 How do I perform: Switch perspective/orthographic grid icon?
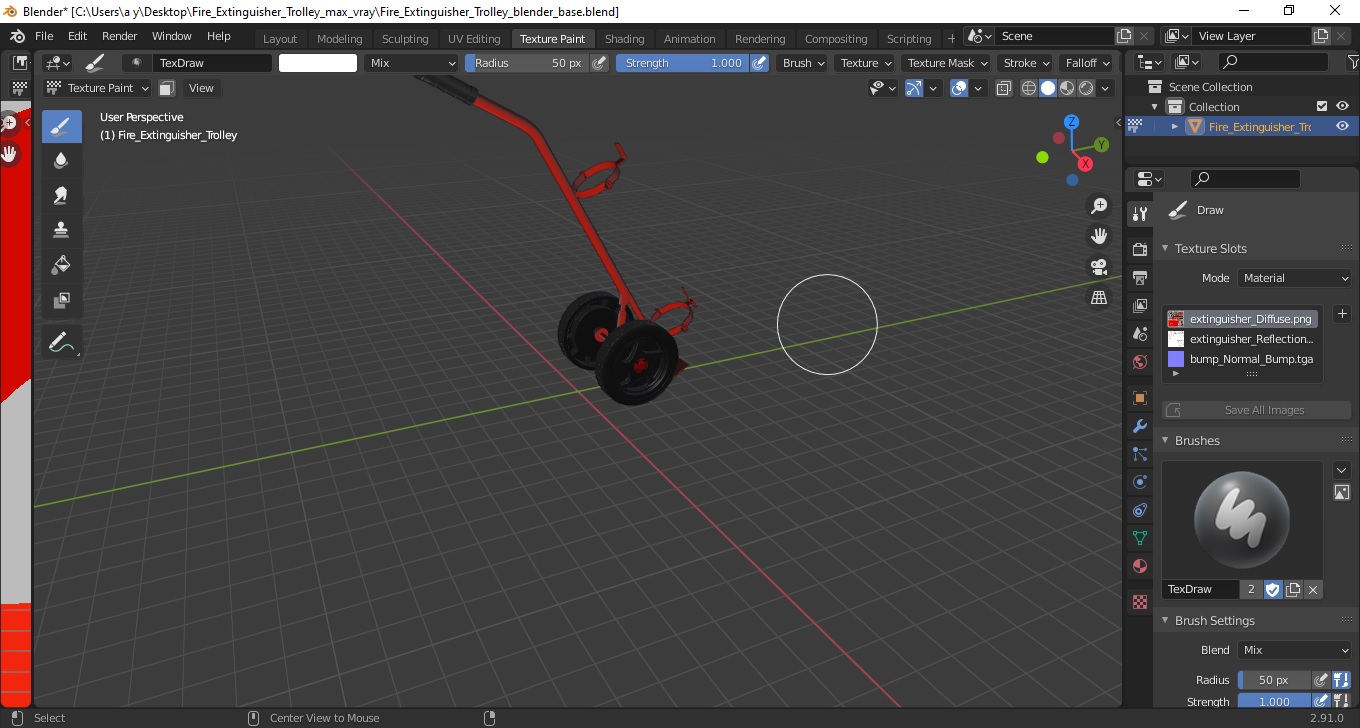1099,297
